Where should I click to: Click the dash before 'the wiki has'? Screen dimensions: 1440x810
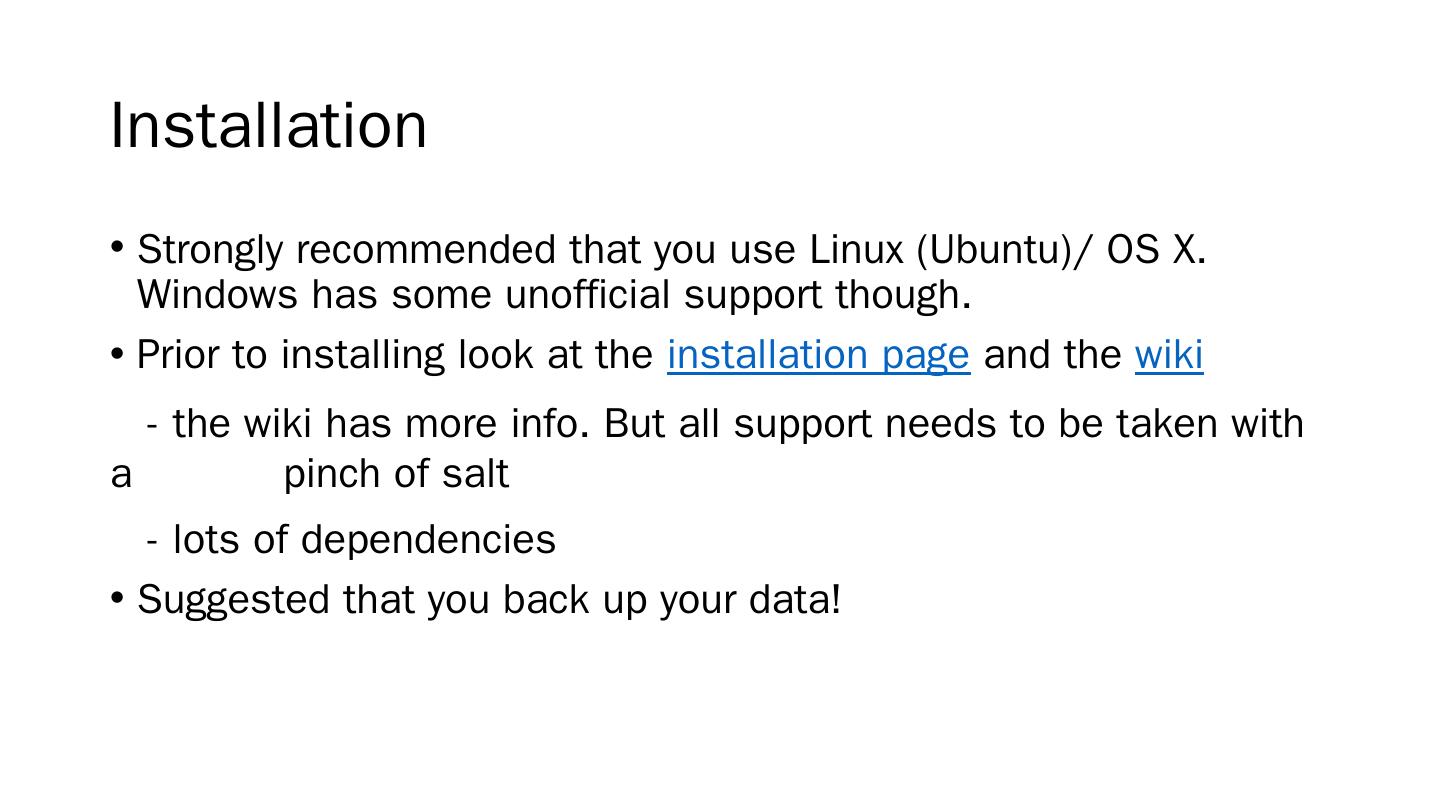pos(152,426)
